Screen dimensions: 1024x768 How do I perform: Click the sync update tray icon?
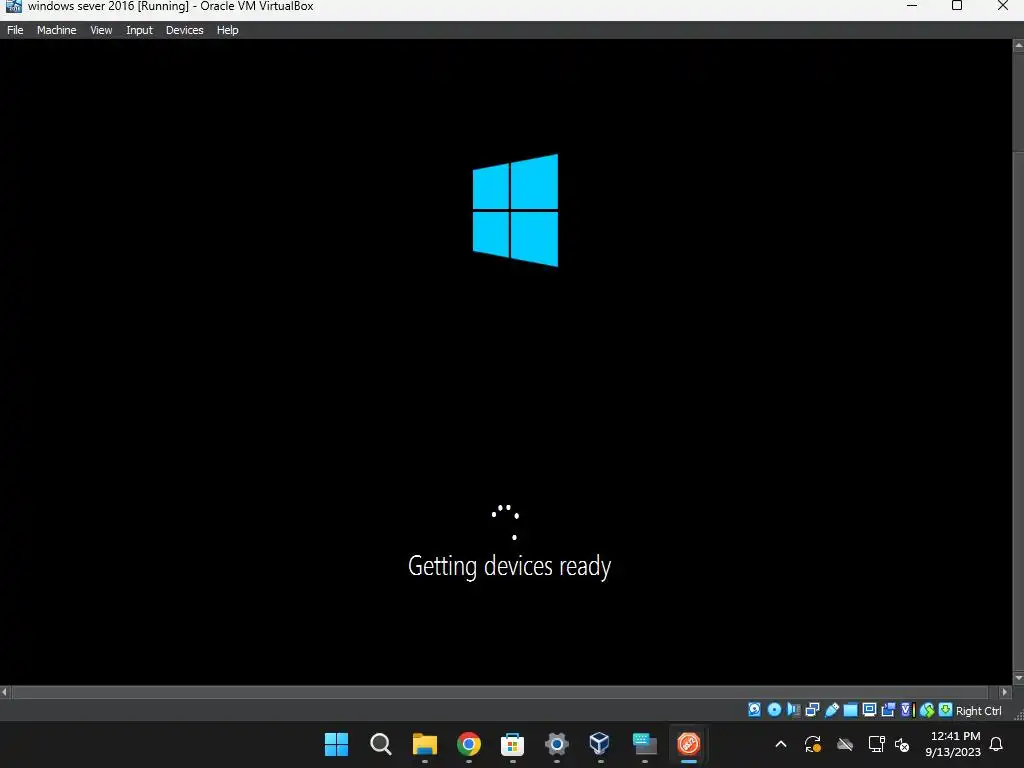[813, 744]
